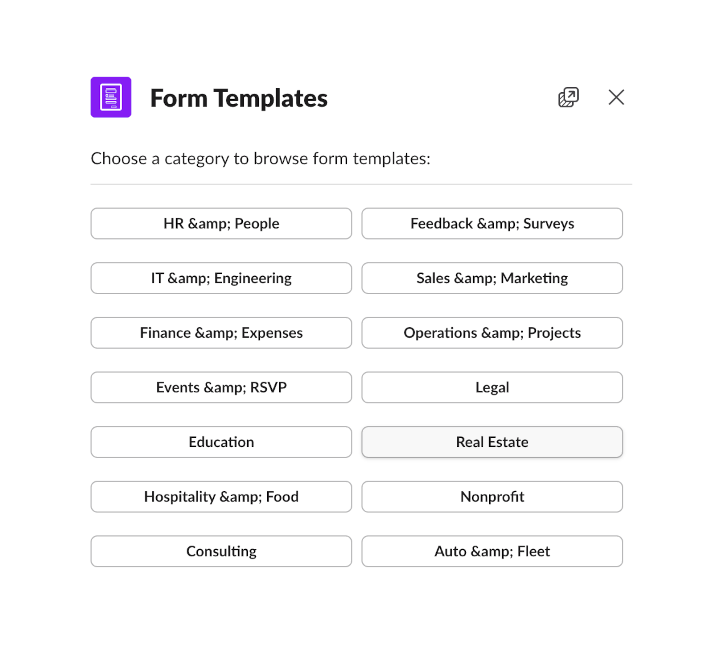Browse Education form templates
Screen dimensions: 720x654
(x=221, y=442)
